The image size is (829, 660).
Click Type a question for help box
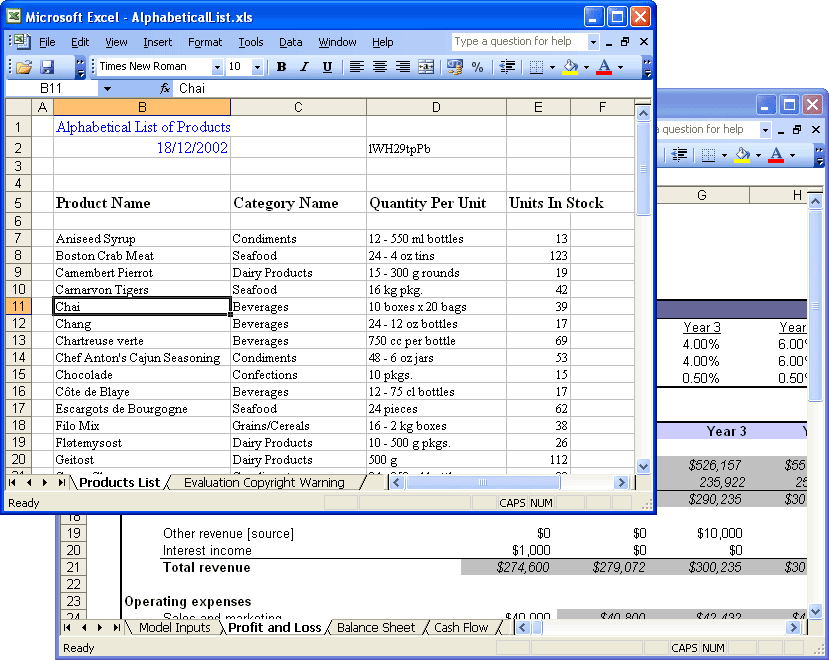tap(519, 41)
